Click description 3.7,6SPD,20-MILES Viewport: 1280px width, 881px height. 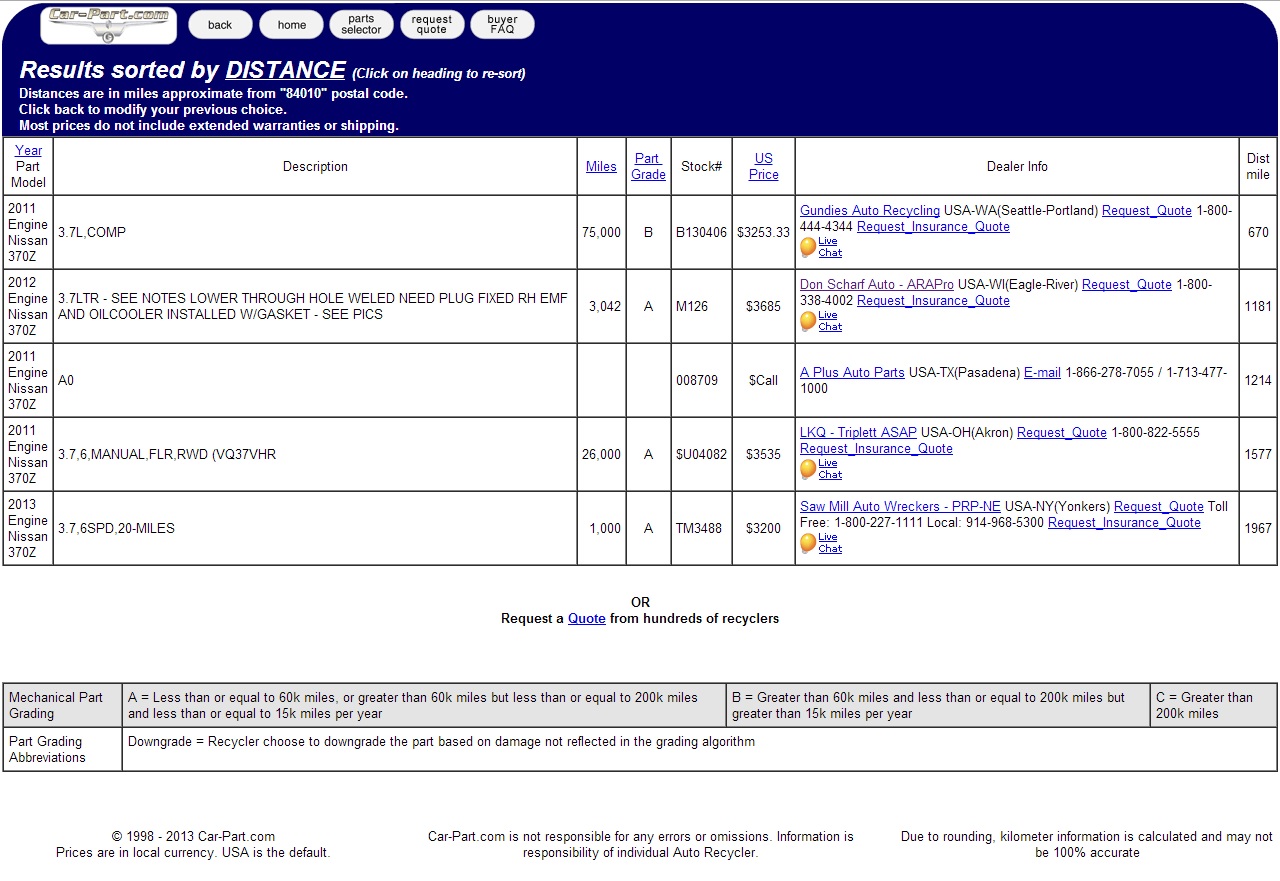pos(116,529)
